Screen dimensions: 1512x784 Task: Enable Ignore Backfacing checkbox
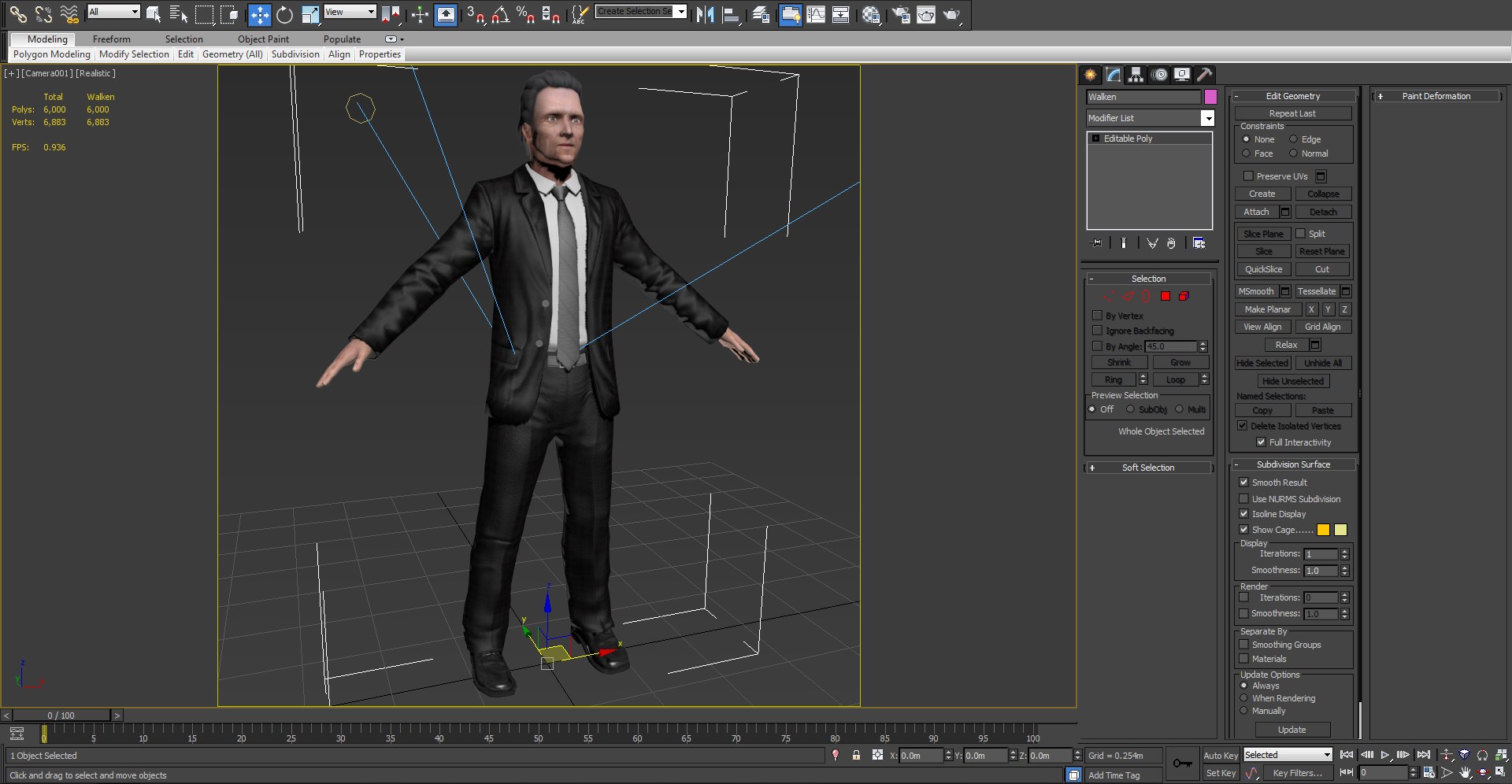(1097, 331)
